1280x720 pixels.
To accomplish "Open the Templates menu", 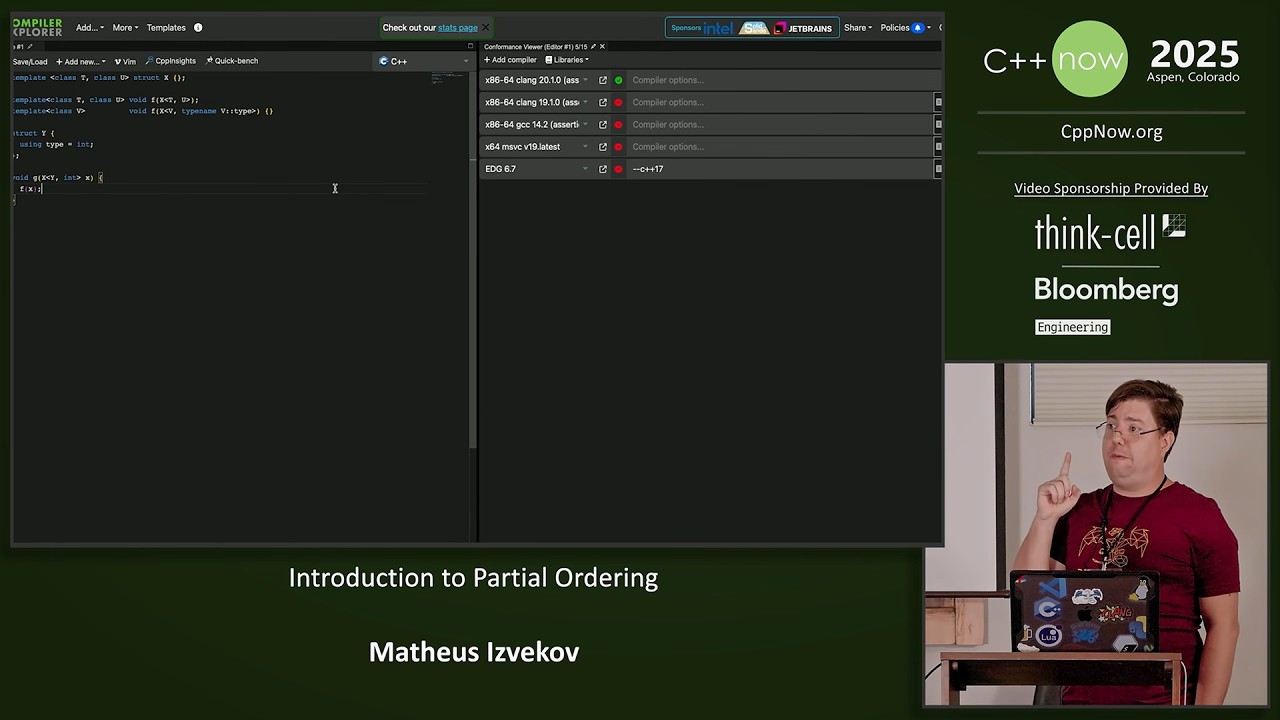I will tap(166, 27).
